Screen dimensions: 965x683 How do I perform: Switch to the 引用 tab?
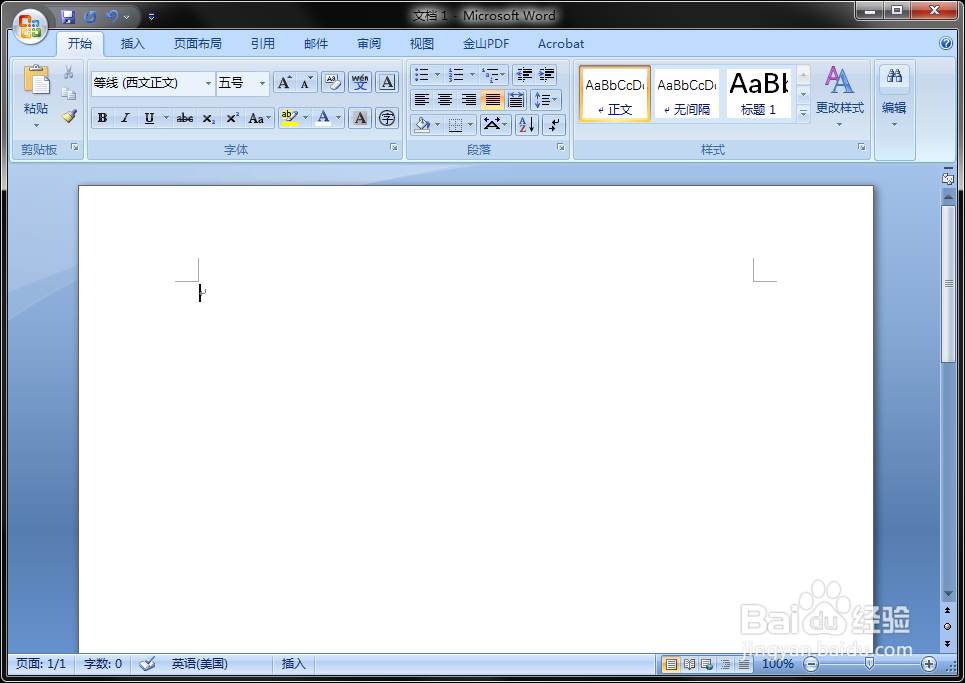[263, 44]
